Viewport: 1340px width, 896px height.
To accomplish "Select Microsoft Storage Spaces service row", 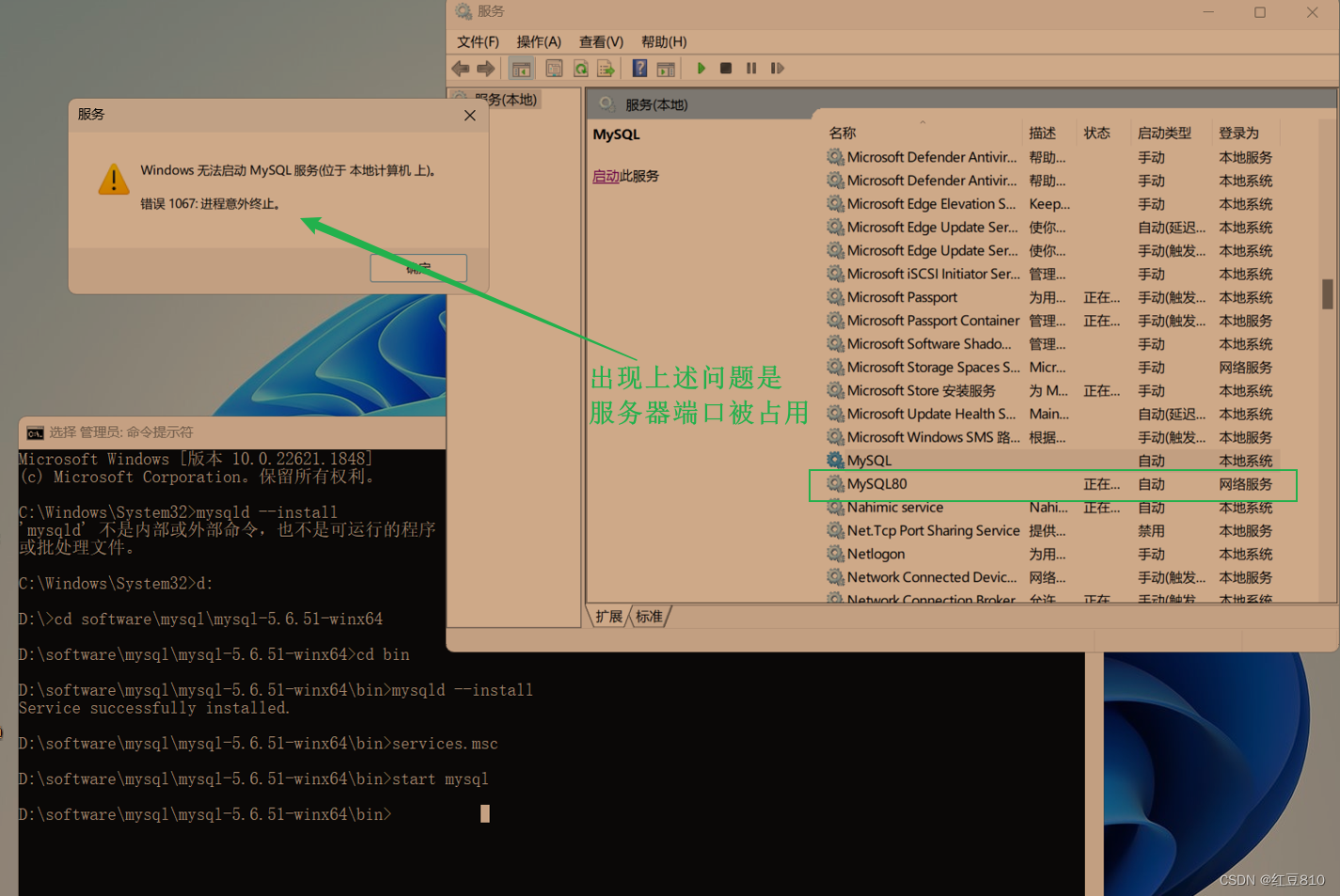I will coord(1051,368).
